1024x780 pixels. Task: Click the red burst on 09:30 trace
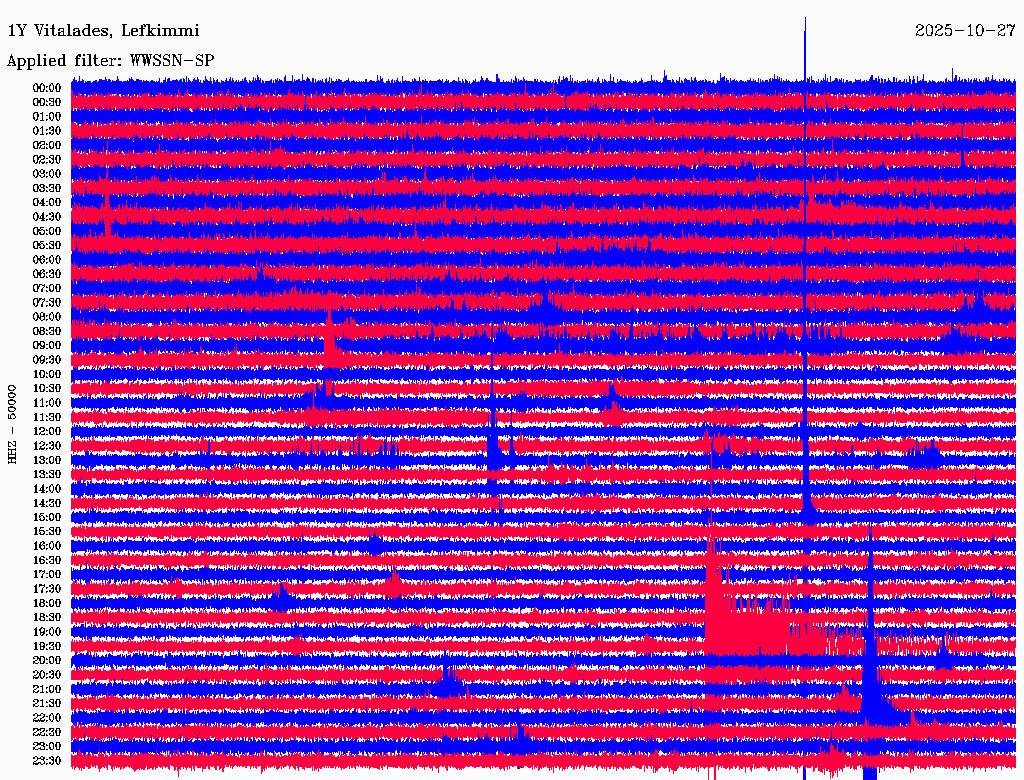(x=331, y=346)
